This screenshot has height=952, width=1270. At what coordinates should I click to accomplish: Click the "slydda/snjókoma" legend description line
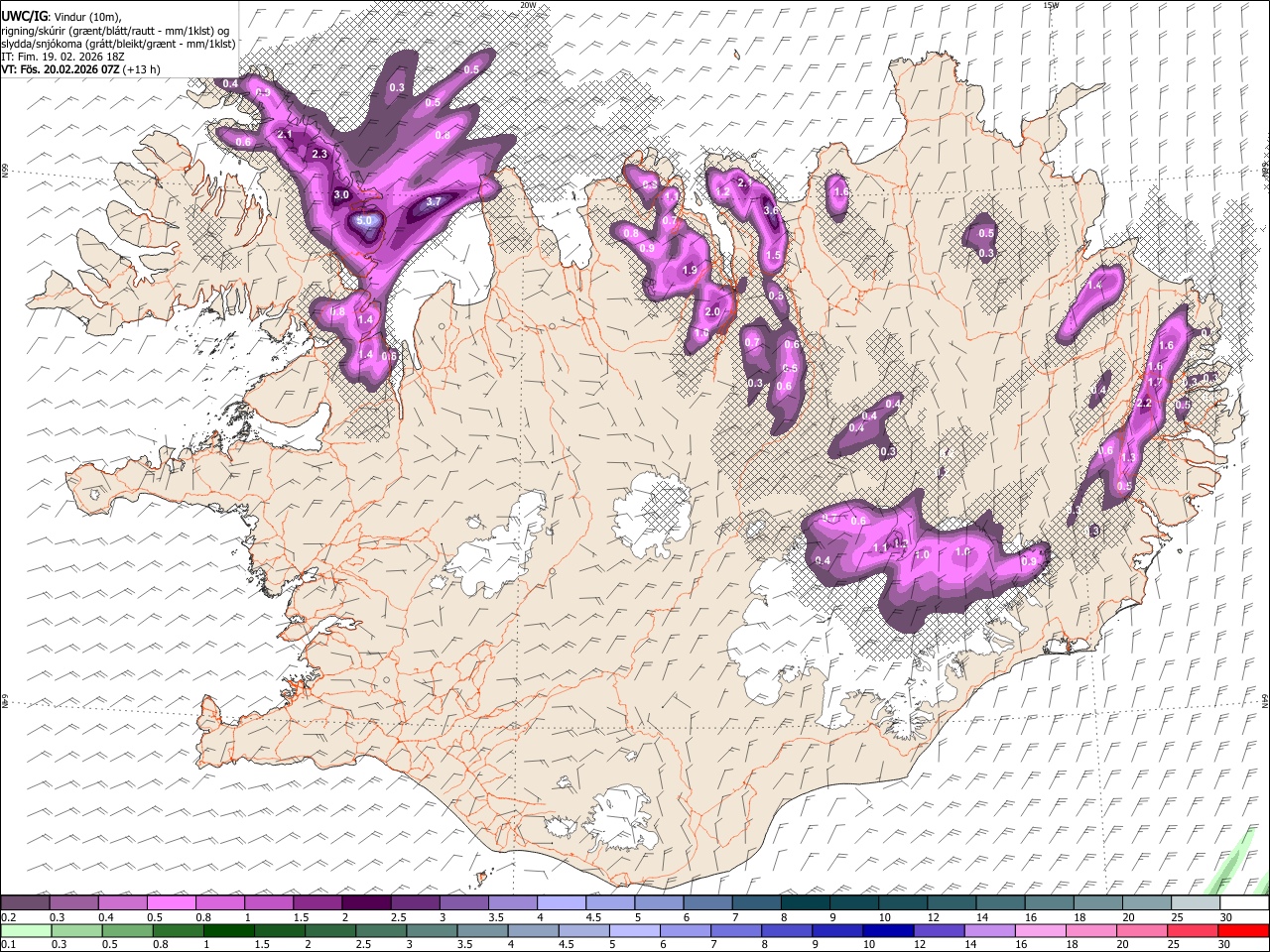pos(118,44)
